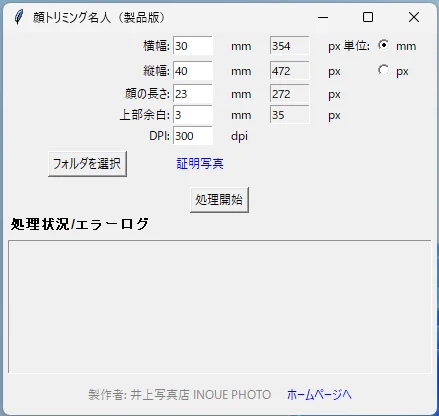Close the 顔トリミング名人 window
The height and width of the screenshot is (416, 439).
point(414,17)
